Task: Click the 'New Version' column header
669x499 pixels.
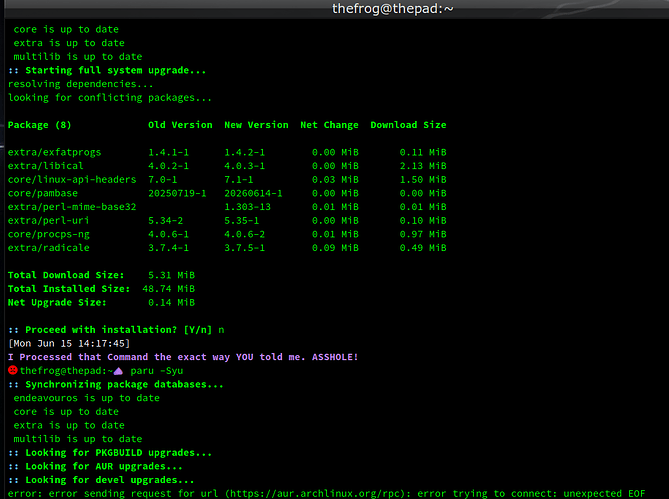Action: [256, 125]
